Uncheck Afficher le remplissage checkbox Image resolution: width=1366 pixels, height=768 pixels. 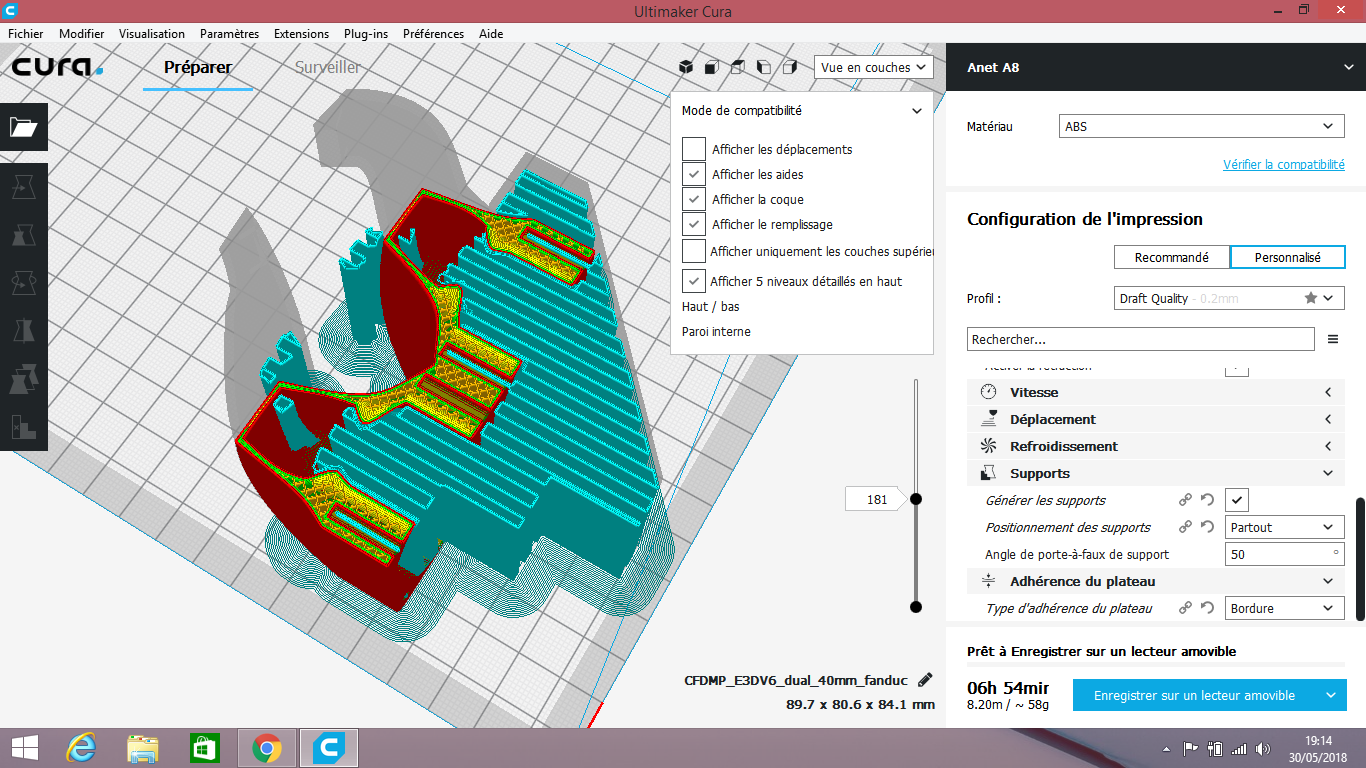pyautogui.click(x=694, y=225)
